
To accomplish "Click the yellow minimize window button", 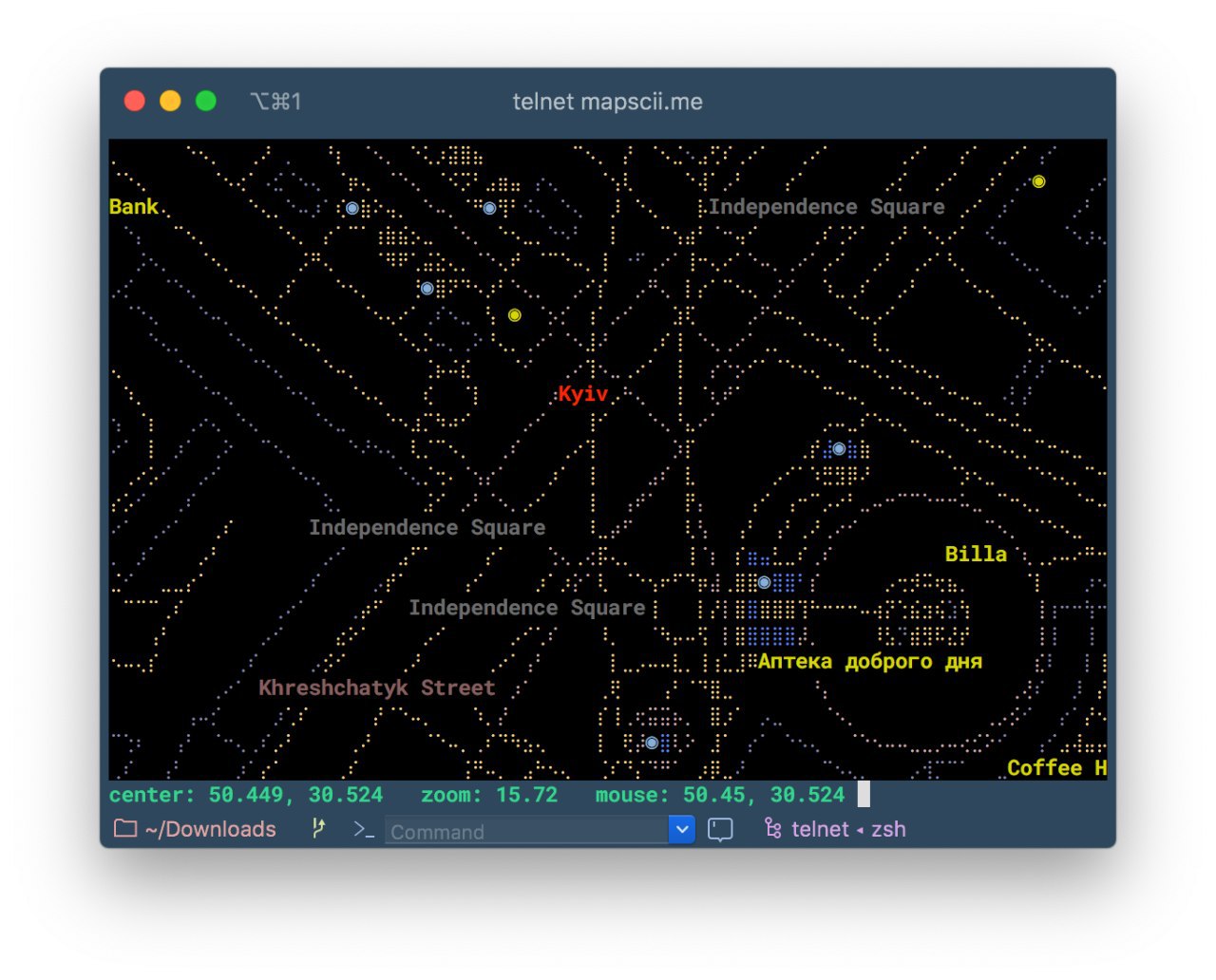I will (170, 101).
